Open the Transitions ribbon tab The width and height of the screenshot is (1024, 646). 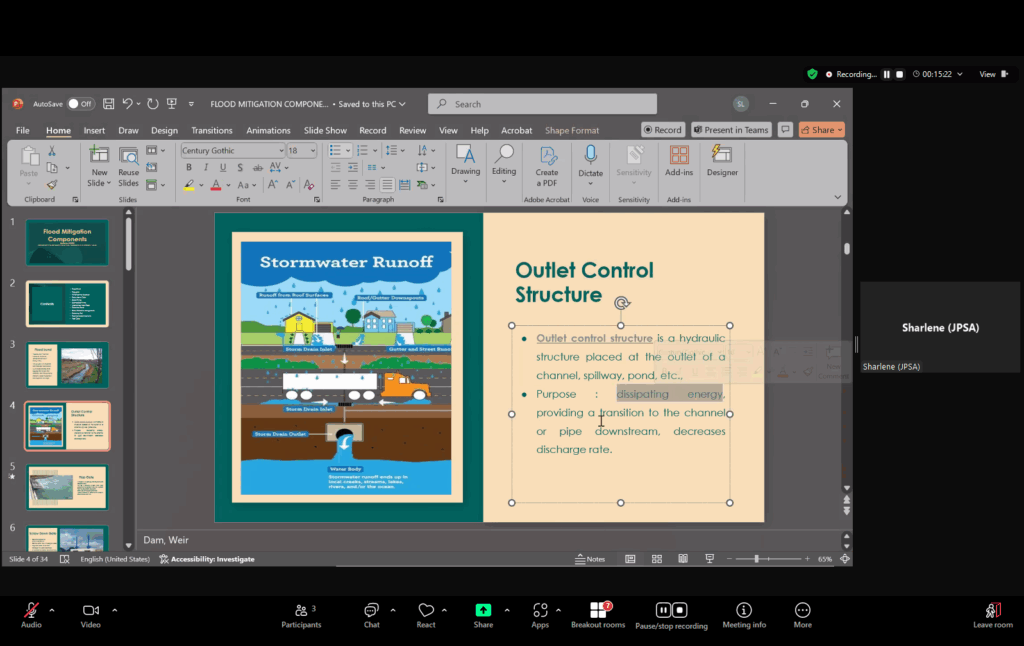point(211,130)
